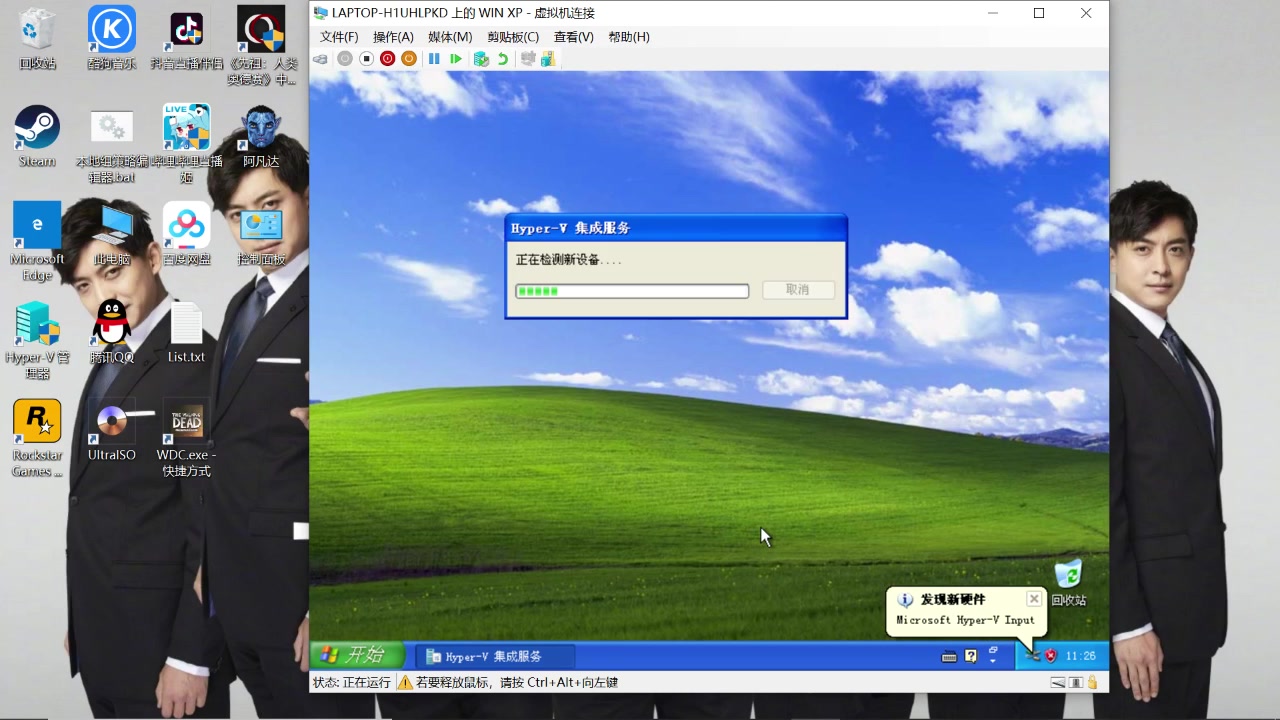Screen dimensions: 1280x720
Task: Click the XP language bar keyboard icon
Action: (x=949, y=656)
